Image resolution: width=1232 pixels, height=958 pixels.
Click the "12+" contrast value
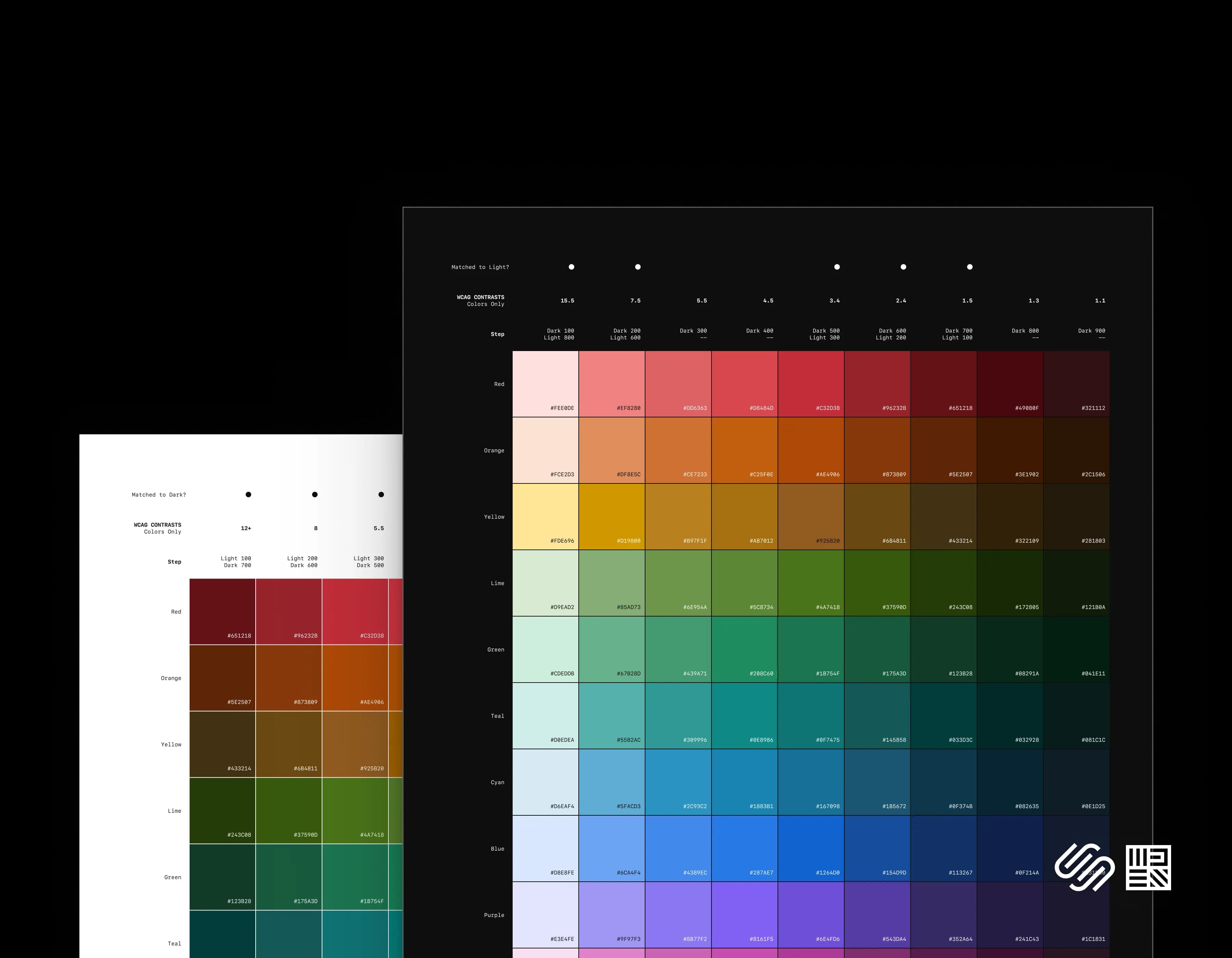[246, 528]
